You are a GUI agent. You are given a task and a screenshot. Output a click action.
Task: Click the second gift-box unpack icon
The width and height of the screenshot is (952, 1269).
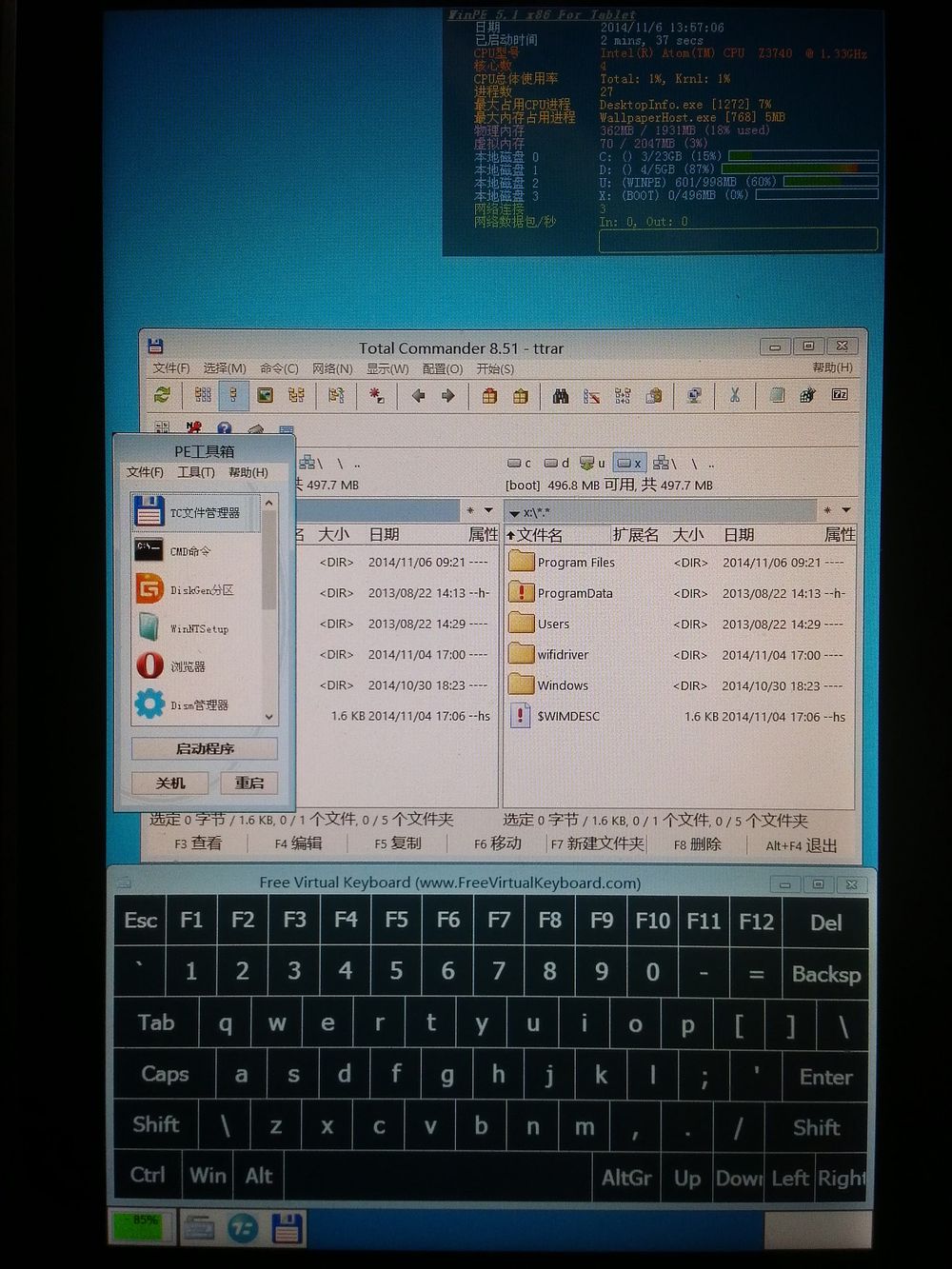[x=520, y=395]
